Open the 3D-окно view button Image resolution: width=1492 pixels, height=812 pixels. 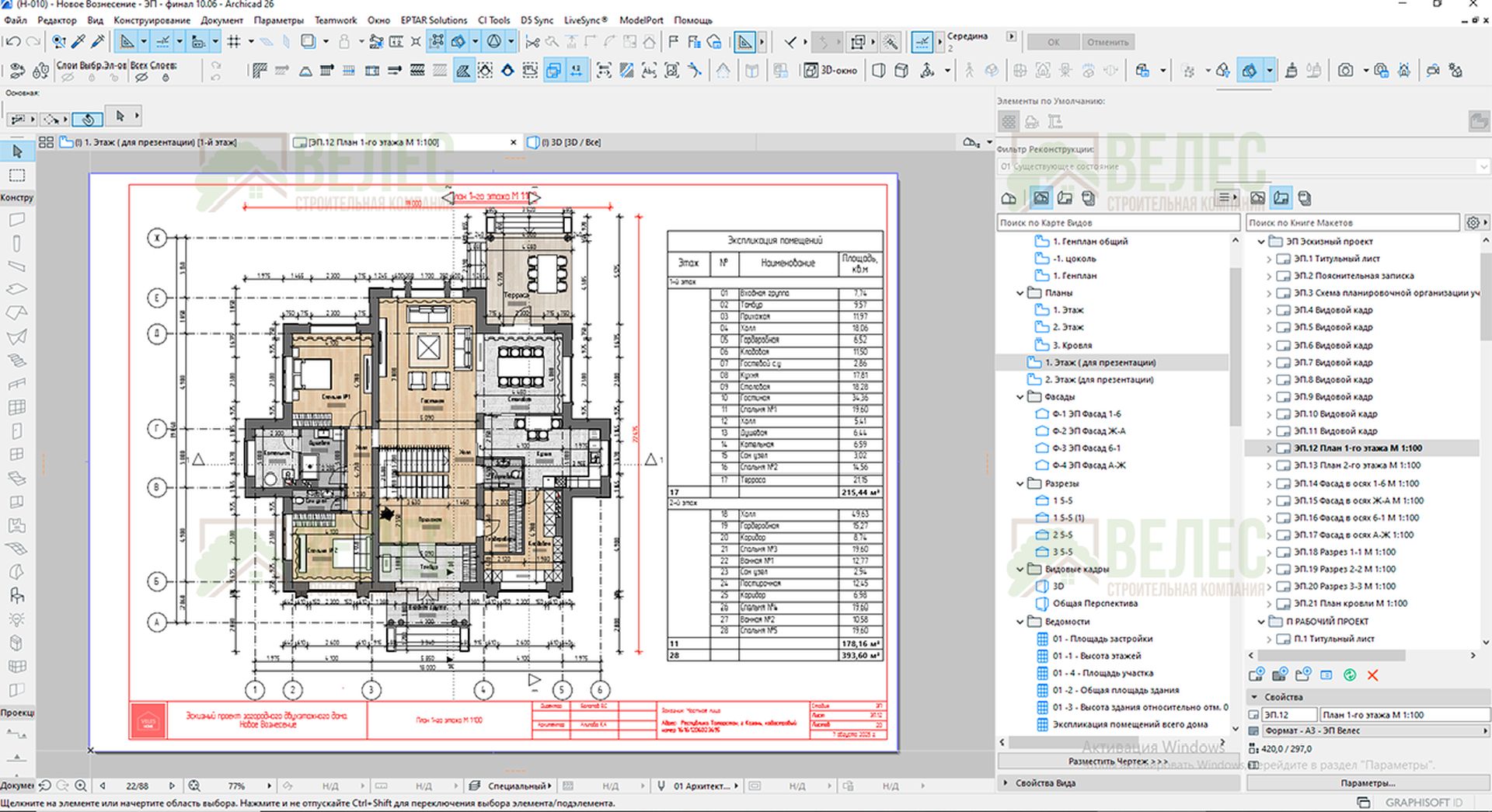(831, 71)
